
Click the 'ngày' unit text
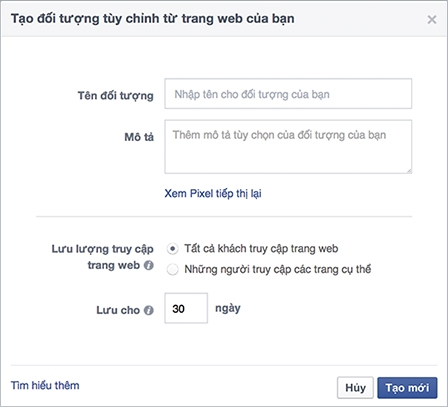[x=228, y=308]
